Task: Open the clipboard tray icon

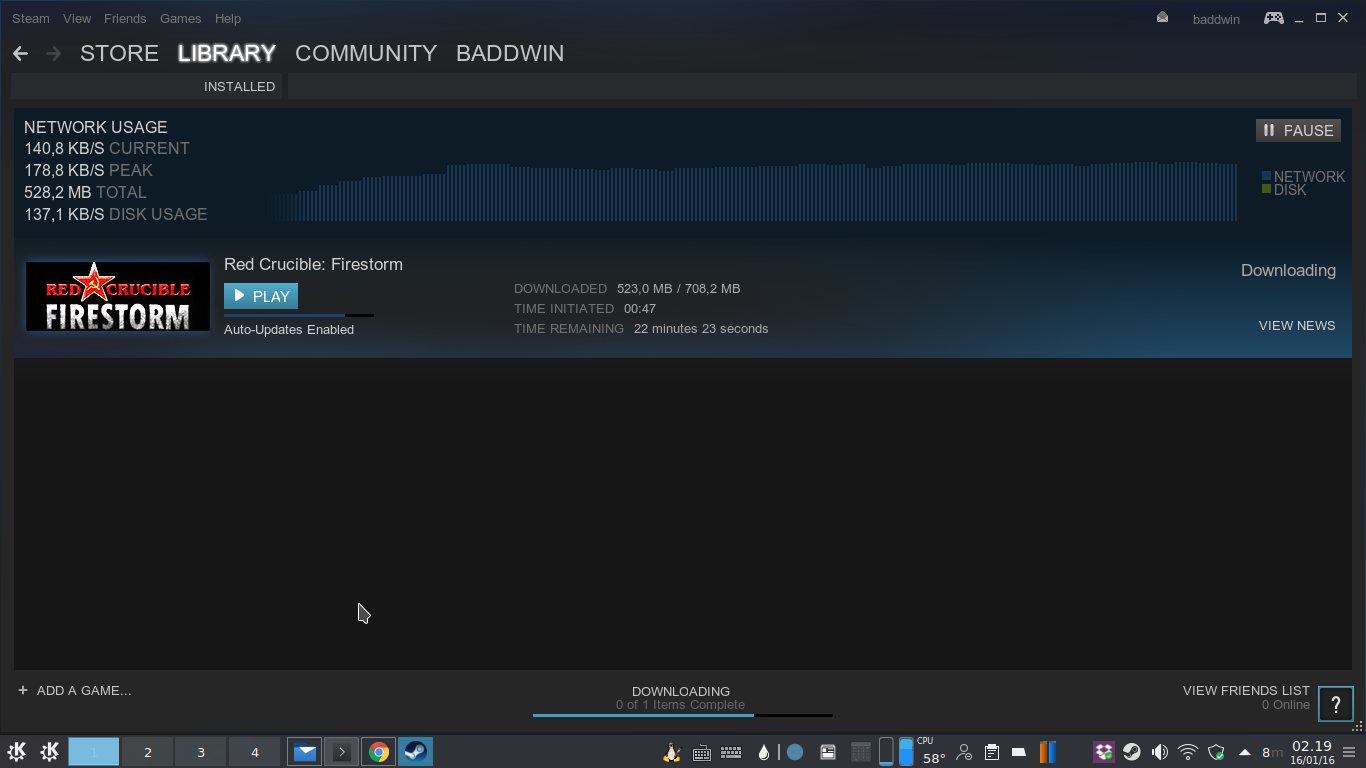Action: (x=991, y=752)
